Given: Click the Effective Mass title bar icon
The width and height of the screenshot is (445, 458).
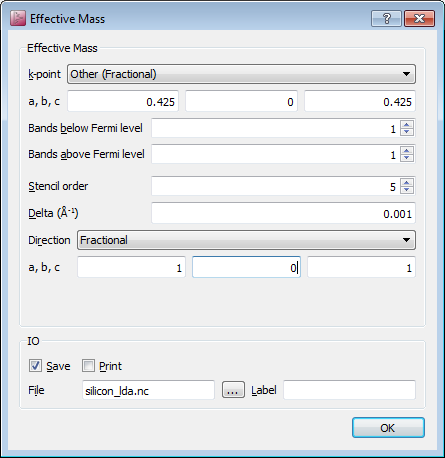Looking at the screenshot, I should 18,18.
